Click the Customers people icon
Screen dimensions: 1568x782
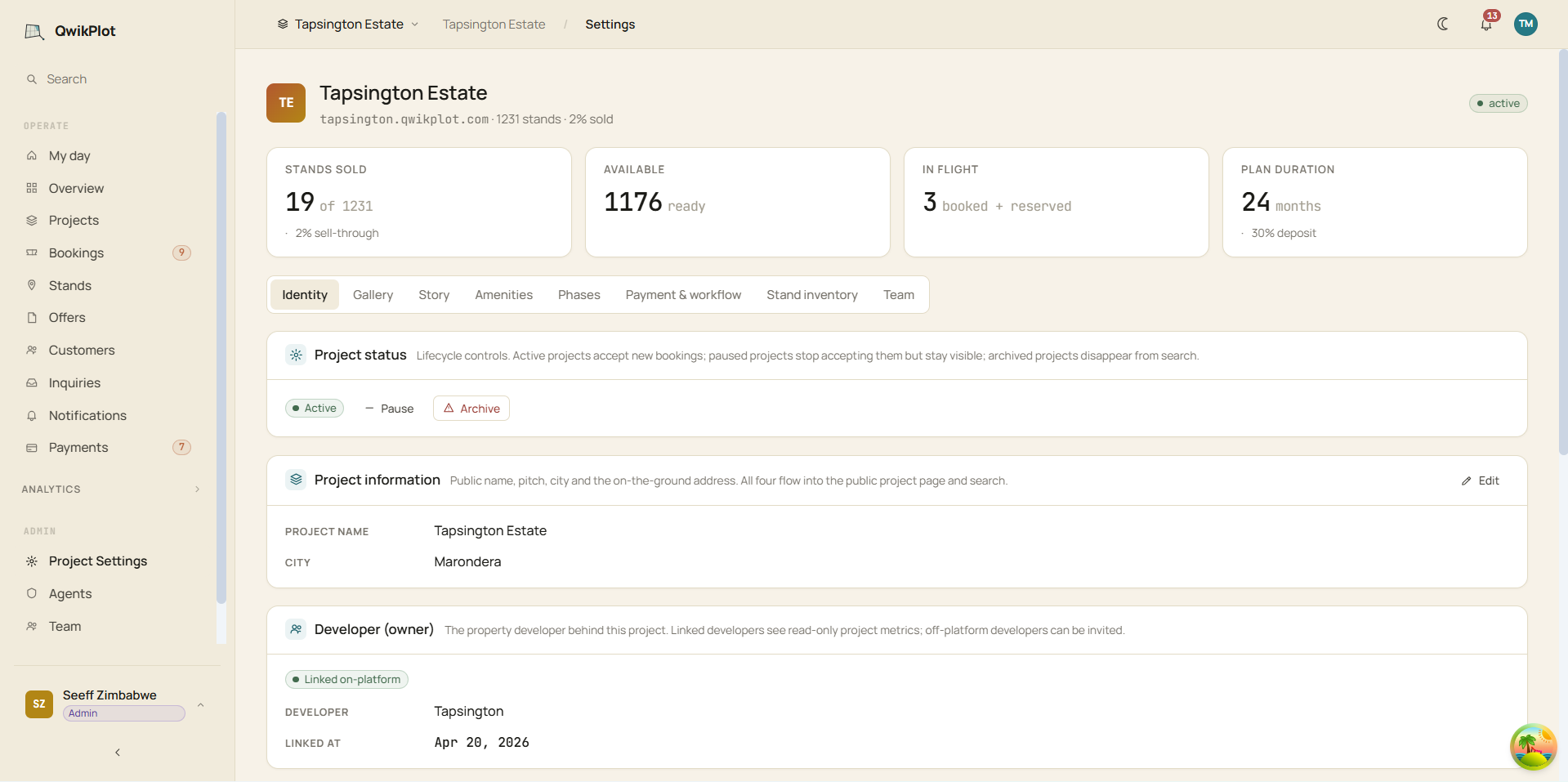(32, 350)
